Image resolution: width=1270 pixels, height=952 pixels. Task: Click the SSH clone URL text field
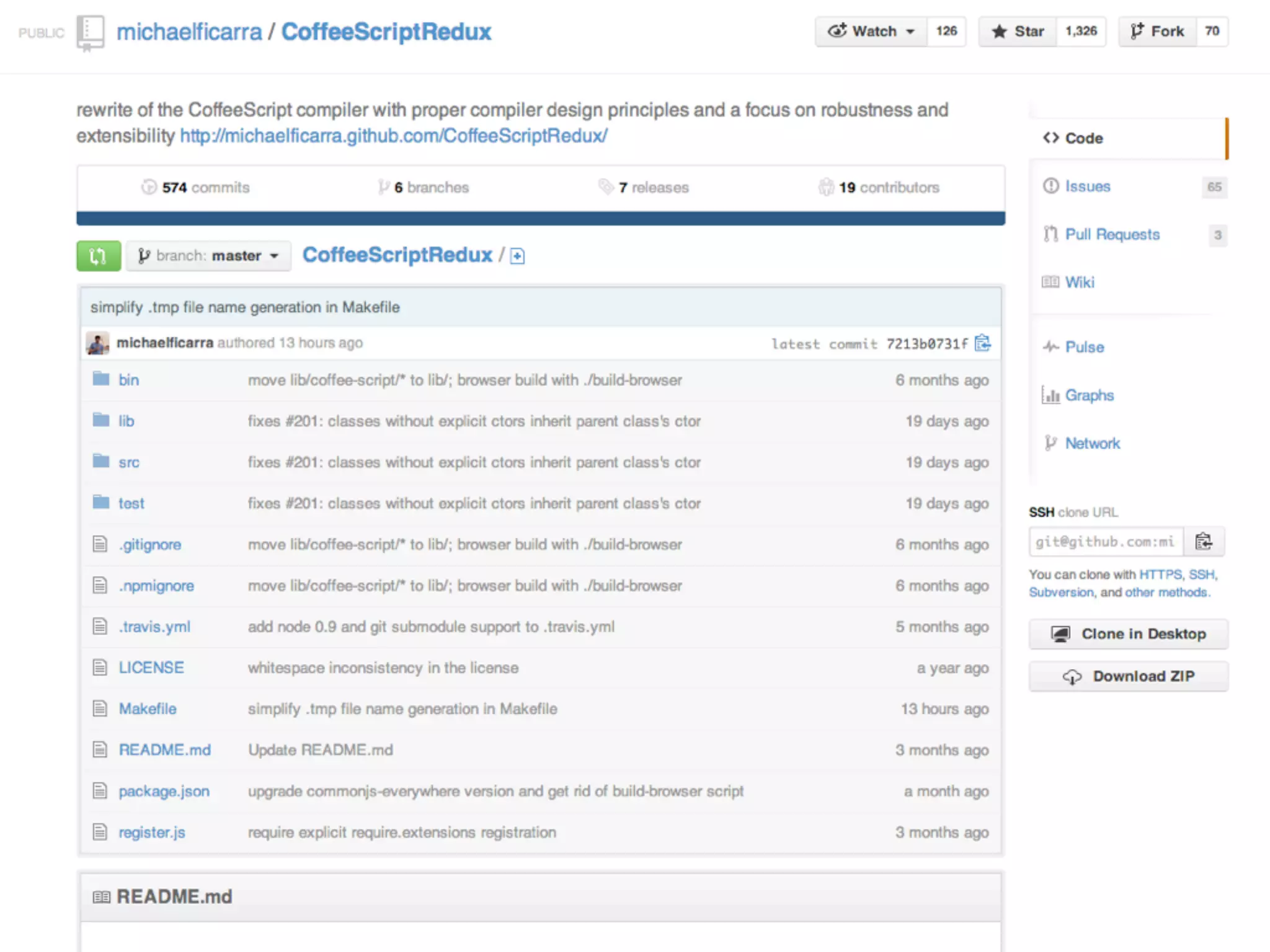[1105, 542]
